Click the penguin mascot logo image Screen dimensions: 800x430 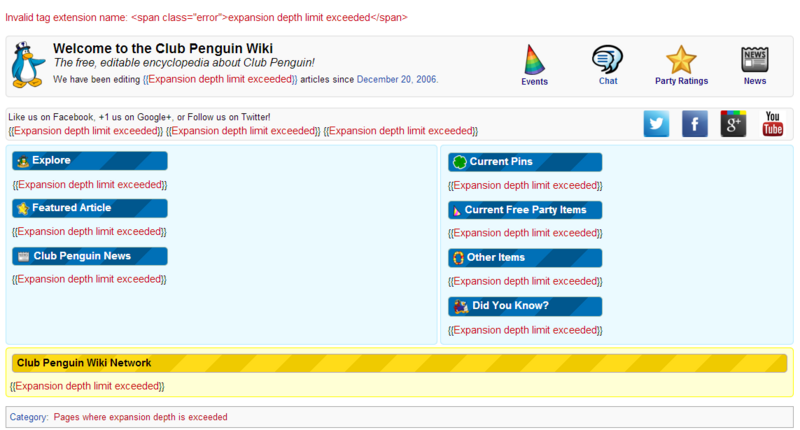(28, 65)
